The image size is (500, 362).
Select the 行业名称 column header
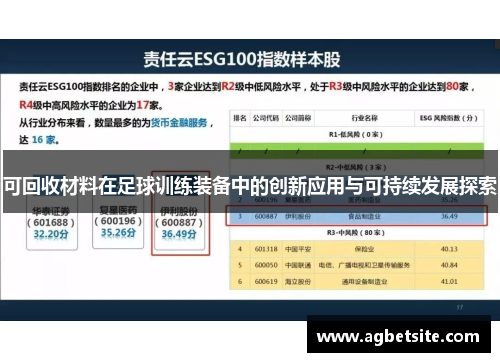point(364,118)
